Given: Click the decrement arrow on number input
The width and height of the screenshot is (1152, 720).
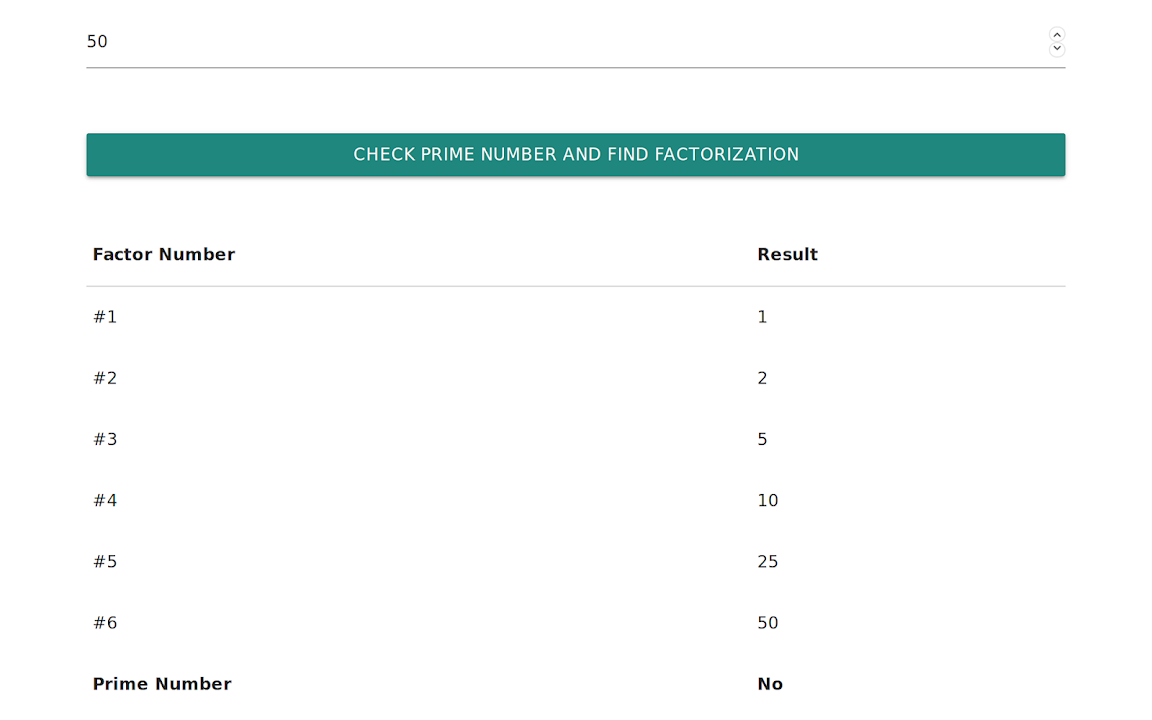Looking at the screenshot, I should tap(1057, 49).
